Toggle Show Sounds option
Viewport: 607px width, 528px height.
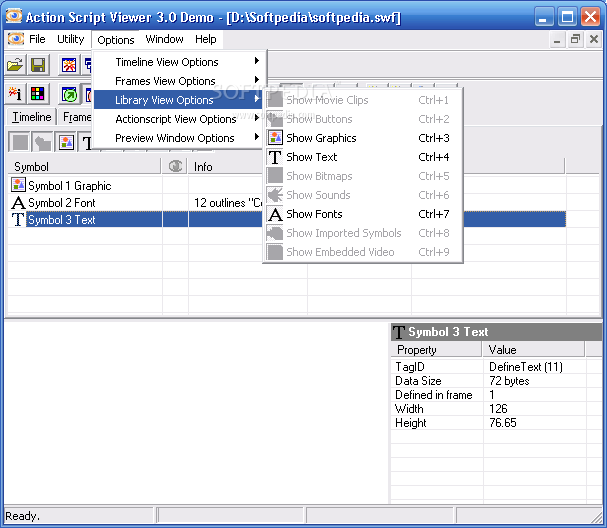pyautogui.click(x=363, y=195)
